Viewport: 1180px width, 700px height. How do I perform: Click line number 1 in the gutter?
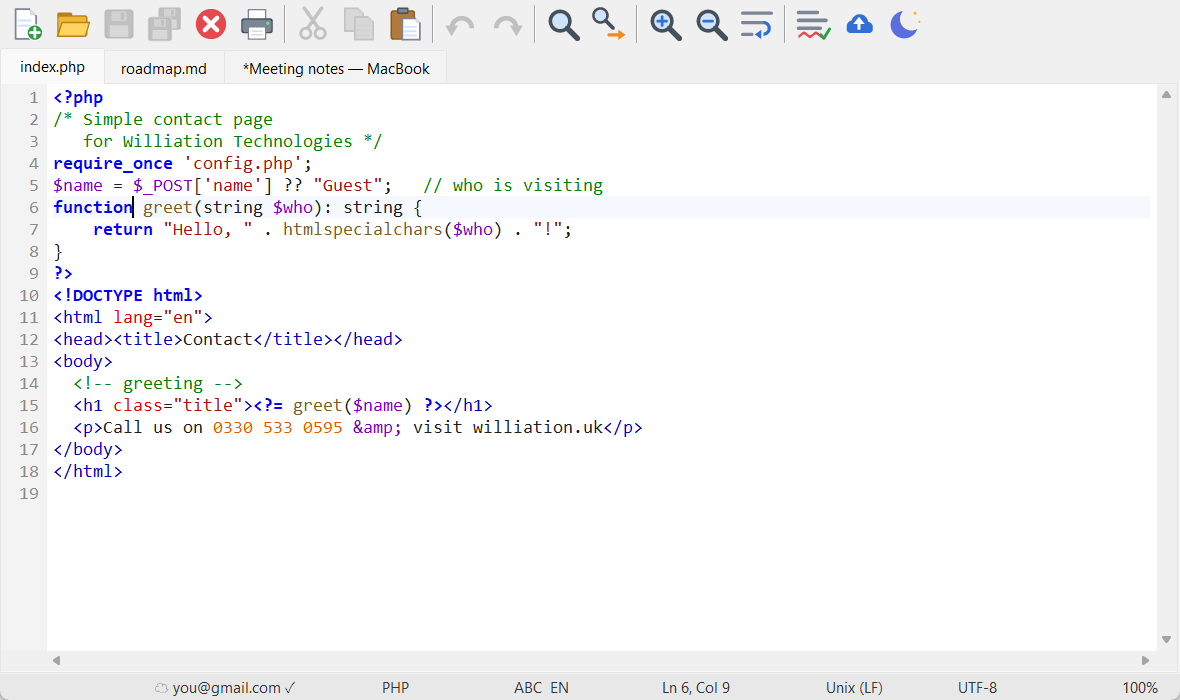tap(33, 98)
